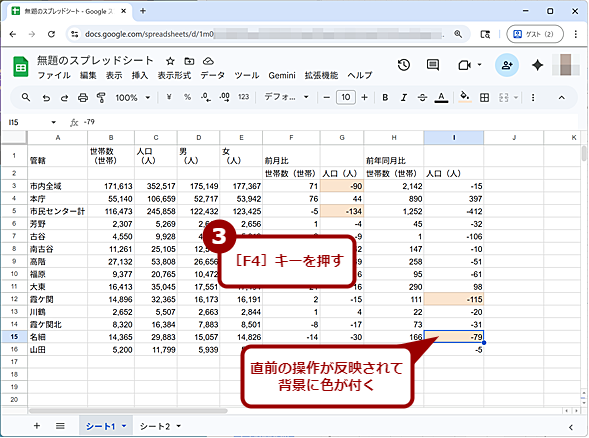Toggle strikethrough formatting
Image resolution: width=589 pixels, height=438 pixels.
click(422, 98)
